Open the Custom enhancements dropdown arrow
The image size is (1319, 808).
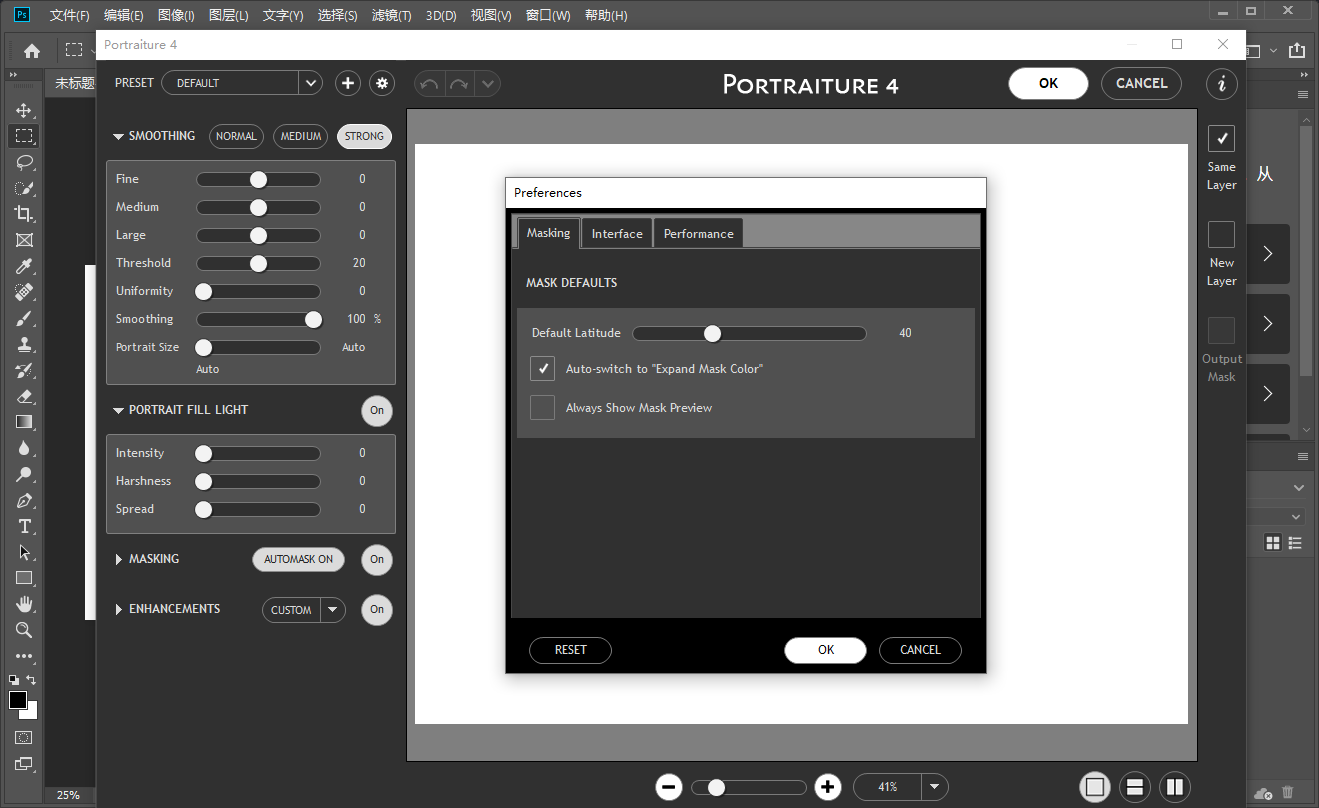click(333, 610)
